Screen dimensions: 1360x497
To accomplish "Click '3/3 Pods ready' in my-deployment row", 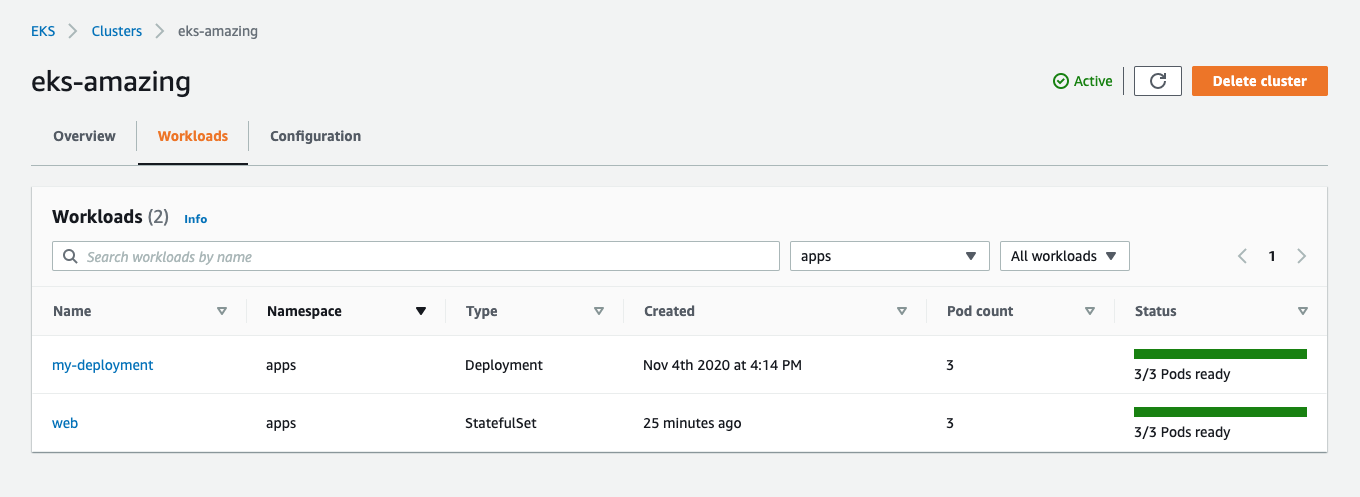I will (x=1182, y=374).
